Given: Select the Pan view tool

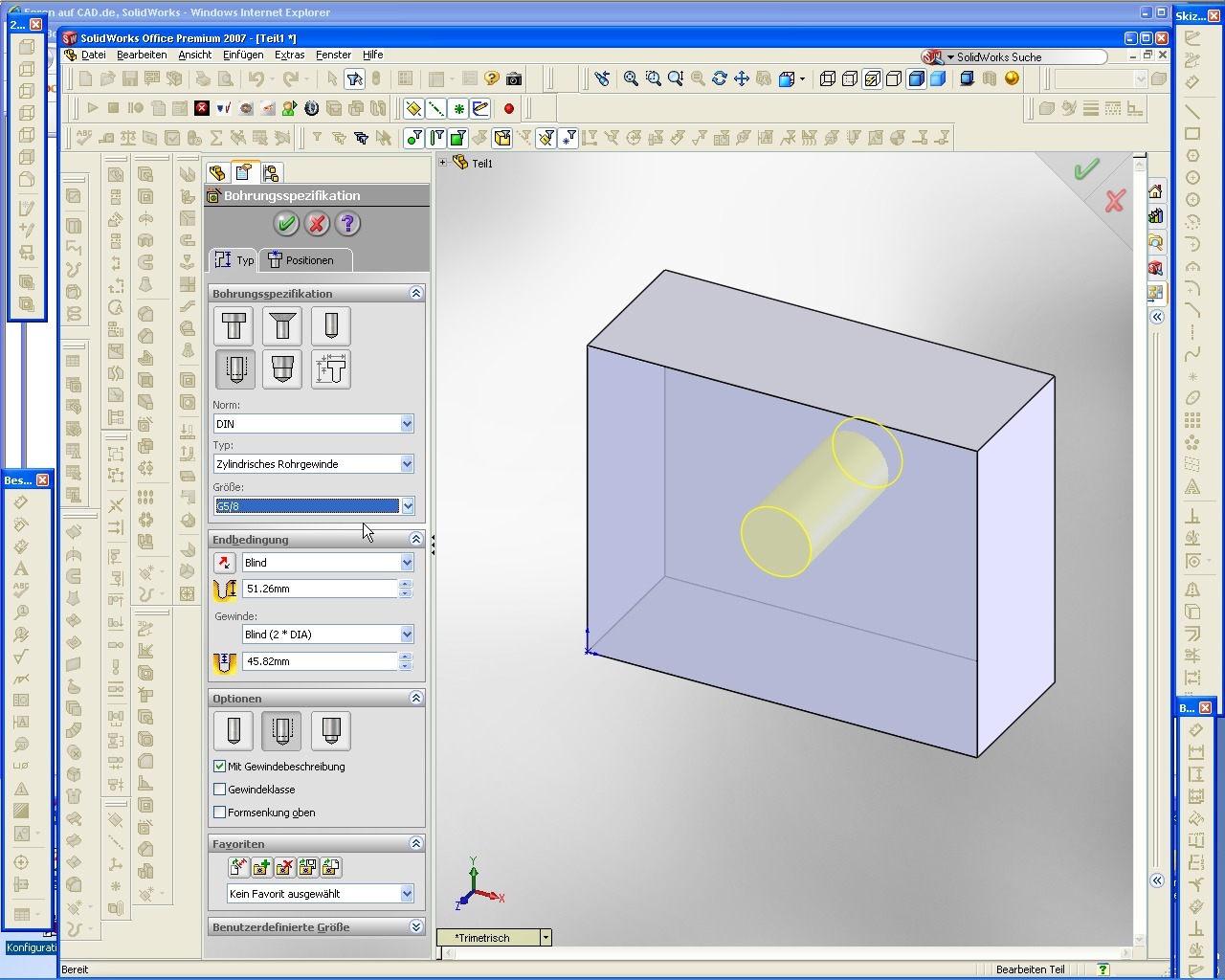Looking at the screenshot, I should [x=742, y=79].
